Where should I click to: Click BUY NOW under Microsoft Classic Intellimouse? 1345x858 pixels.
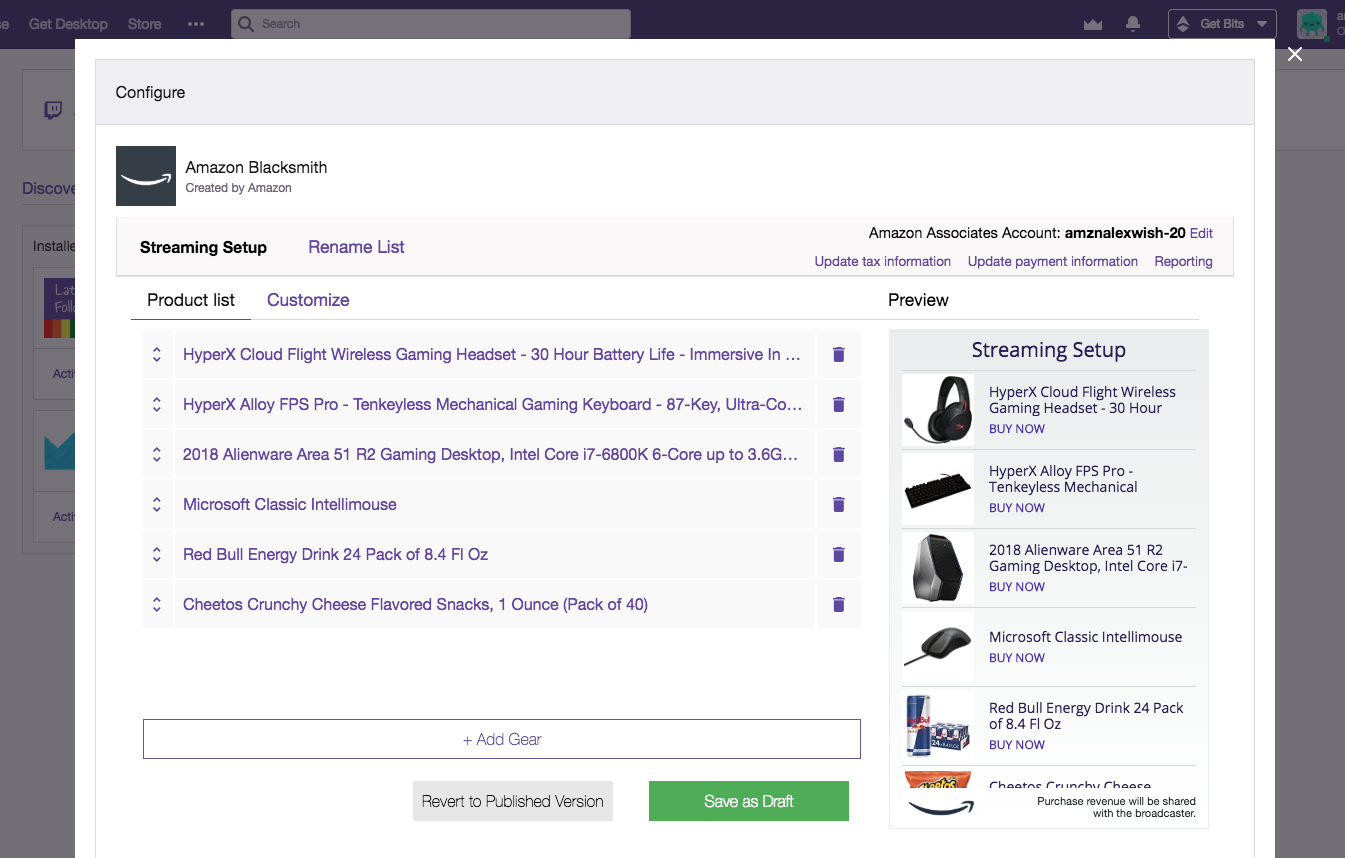pyautogui.click(x=1016, y=658)
